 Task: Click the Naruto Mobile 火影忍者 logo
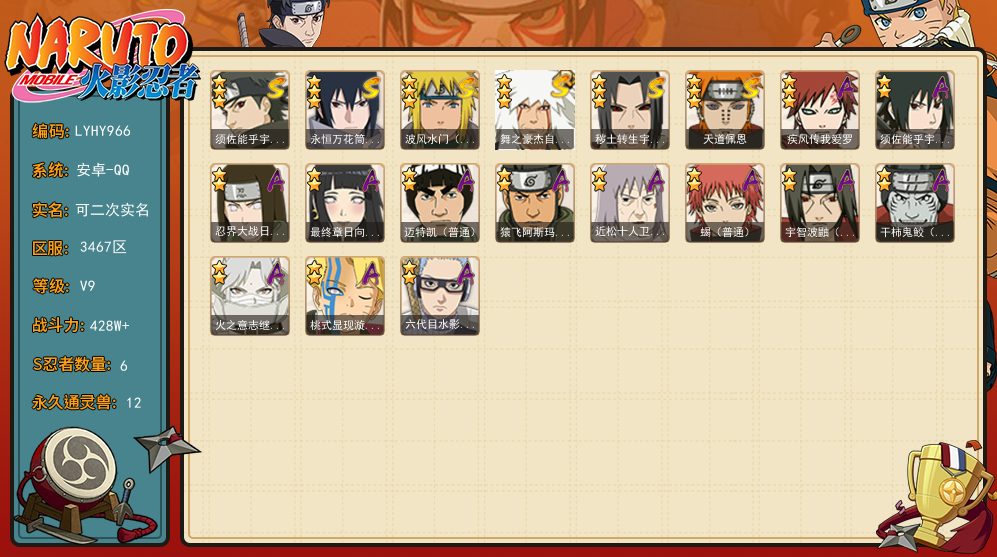pyautogui.click(x=102, y=58)
